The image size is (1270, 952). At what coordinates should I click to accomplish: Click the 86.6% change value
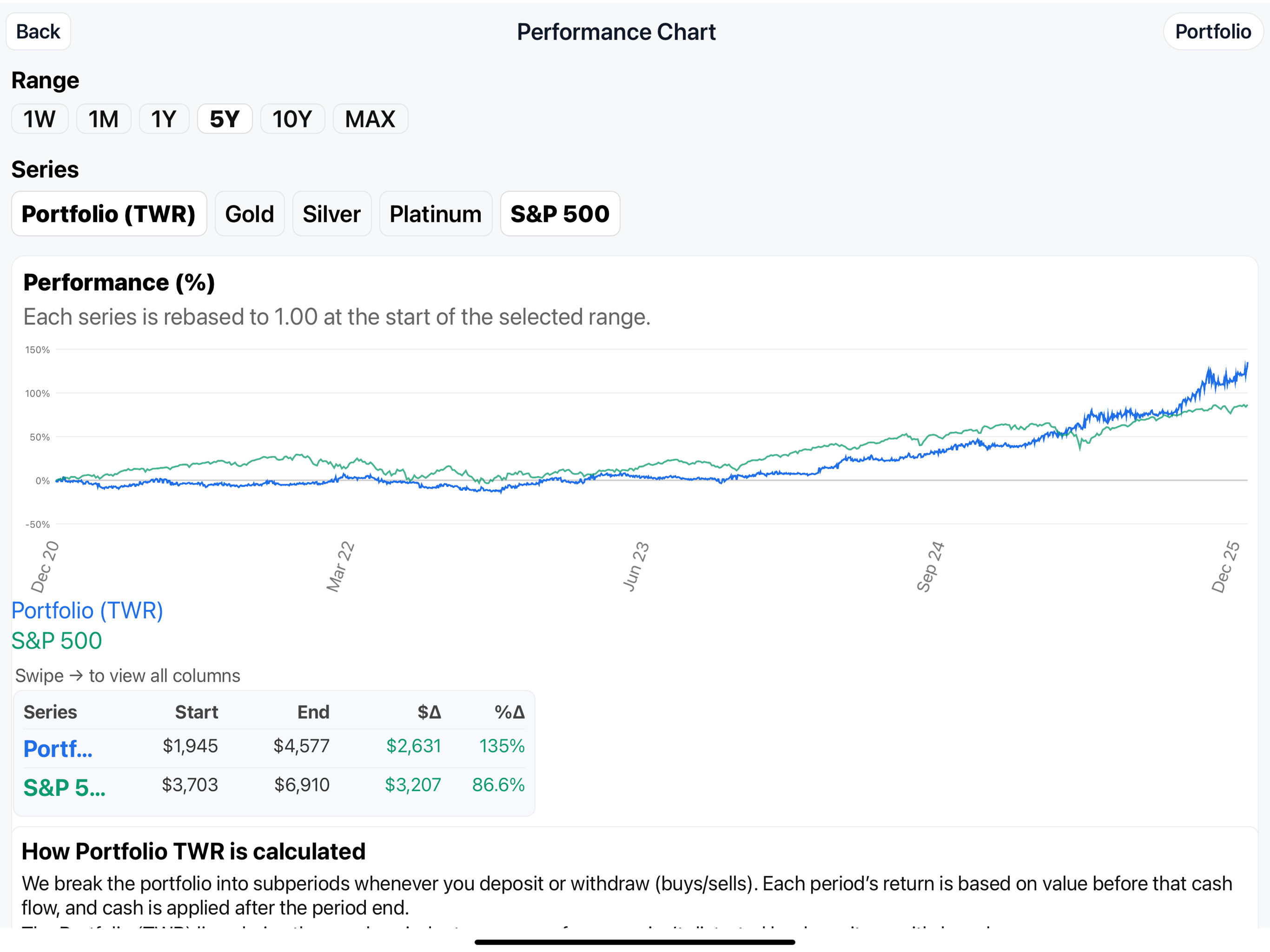(498, 785)
